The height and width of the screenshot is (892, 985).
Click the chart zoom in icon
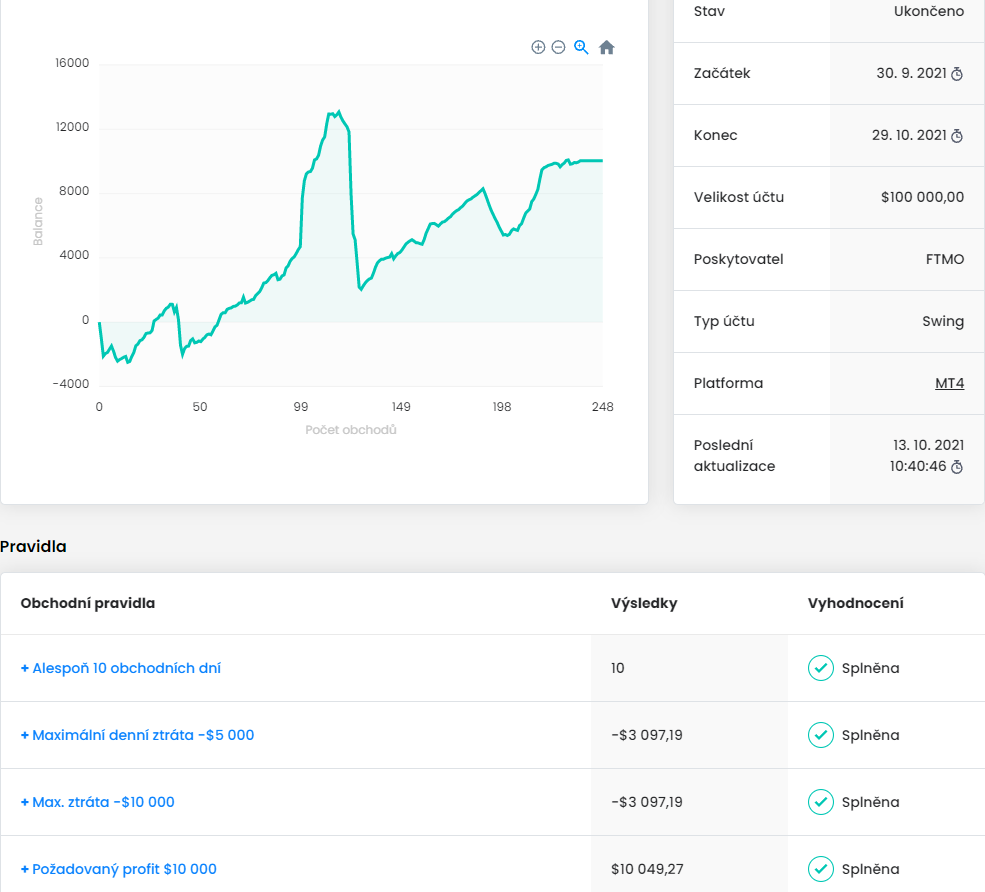[538, 47]
